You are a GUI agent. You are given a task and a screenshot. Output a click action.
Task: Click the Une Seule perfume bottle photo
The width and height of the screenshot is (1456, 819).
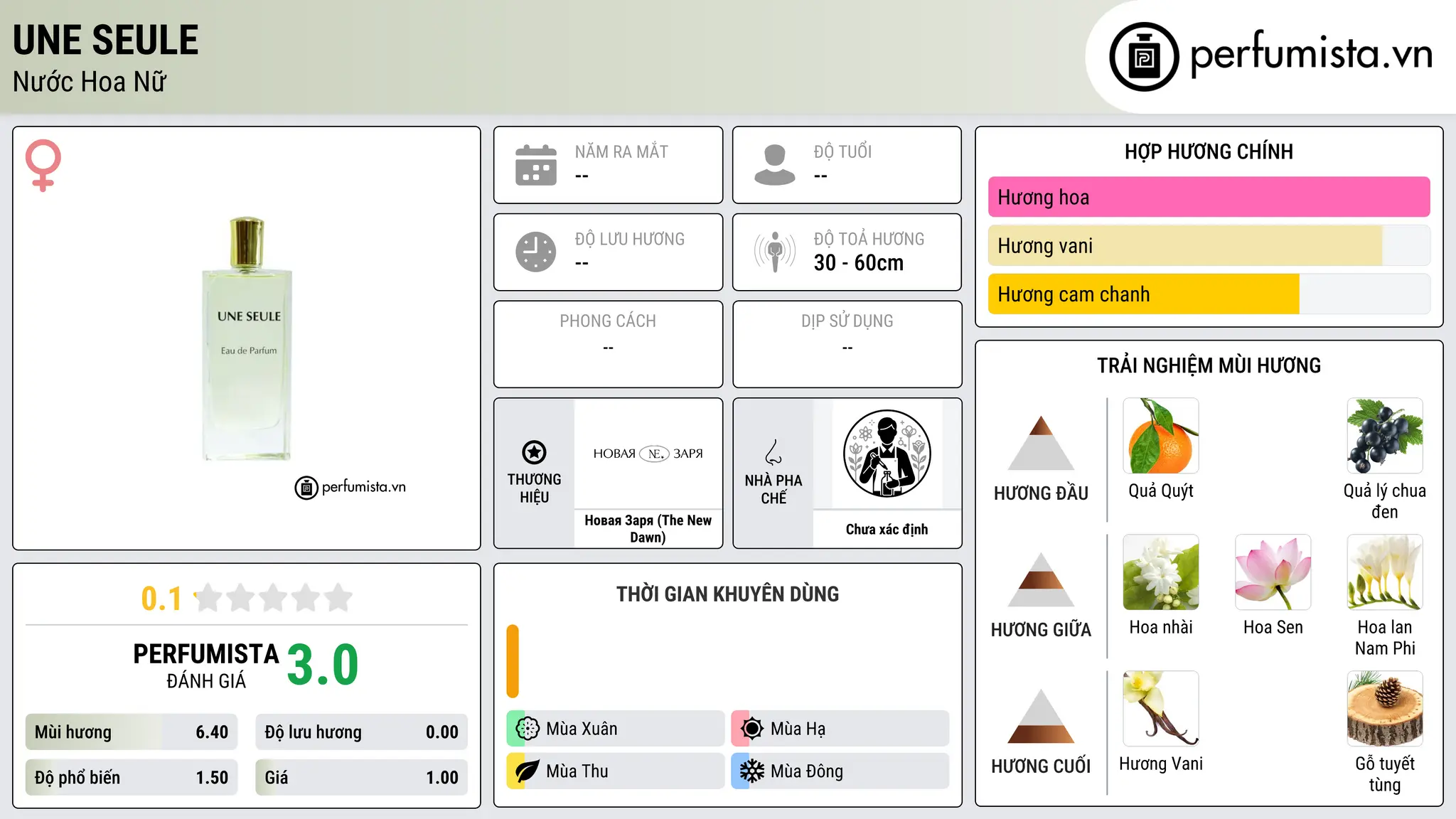[247, 339]
